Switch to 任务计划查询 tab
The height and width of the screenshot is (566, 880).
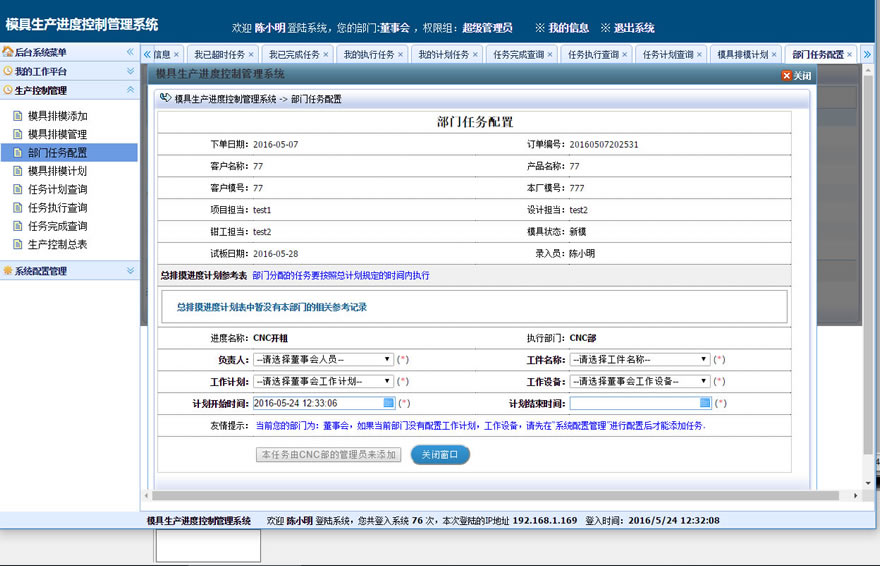coord(668,54)
